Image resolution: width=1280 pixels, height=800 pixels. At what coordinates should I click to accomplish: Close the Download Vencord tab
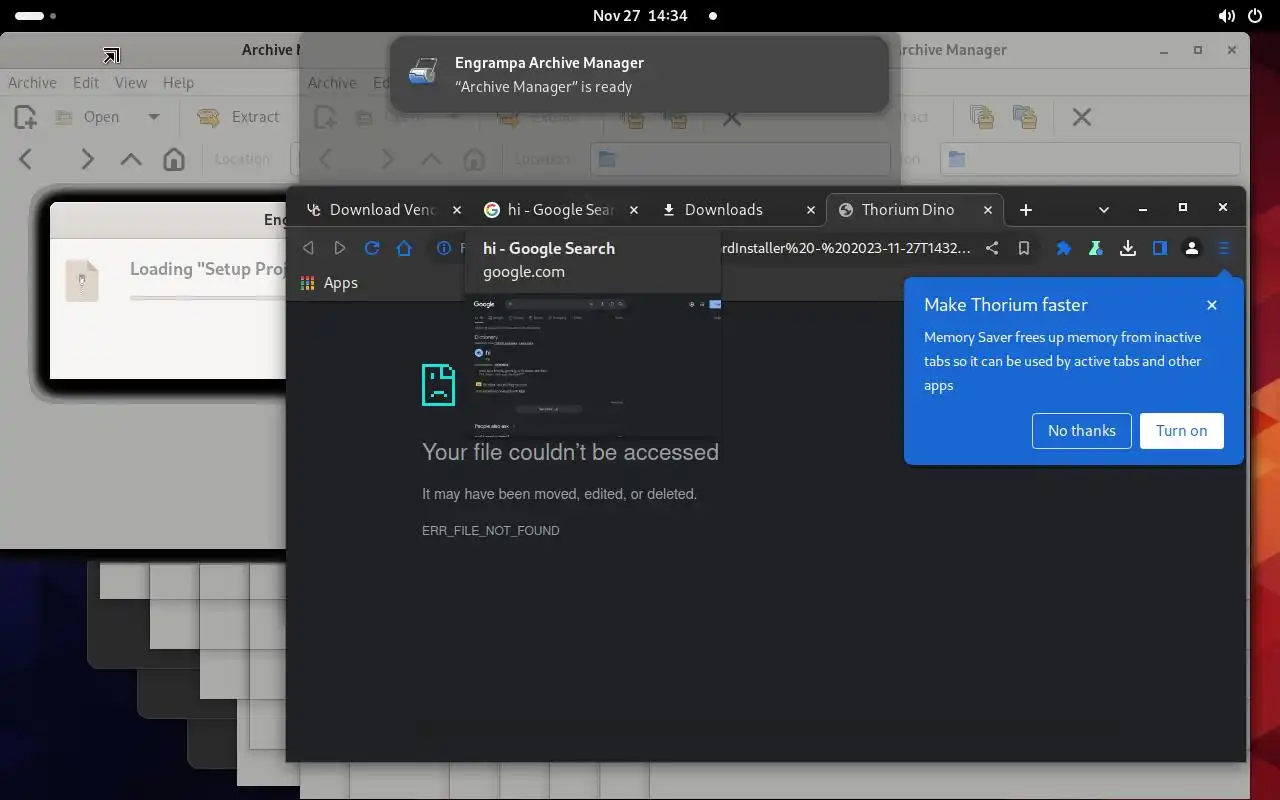[x=457, y=210]
